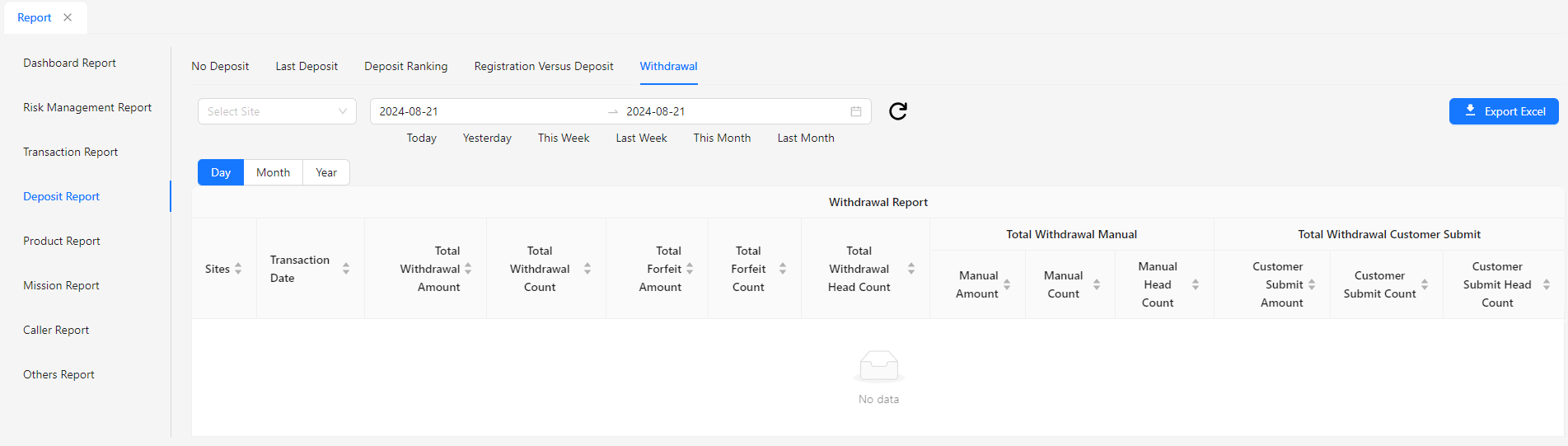Choose the Last Week date shortcut
Image resolution: width=1568 pixels, height=446 pixels.
tap(641, 138)
